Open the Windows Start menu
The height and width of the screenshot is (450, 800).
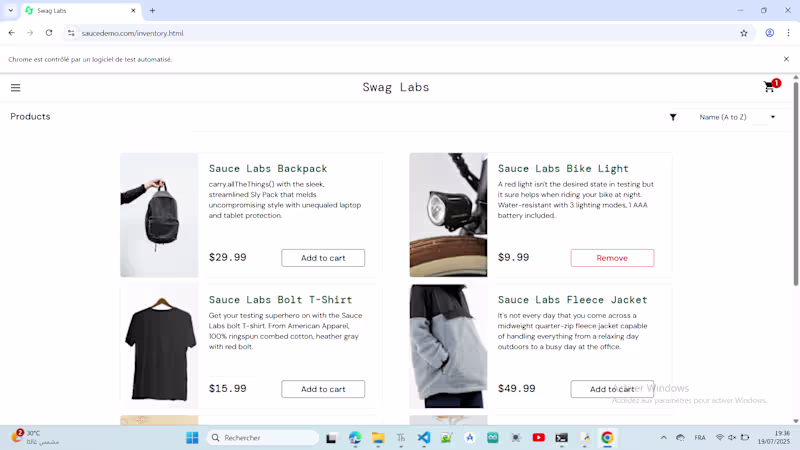coord(192,438)
